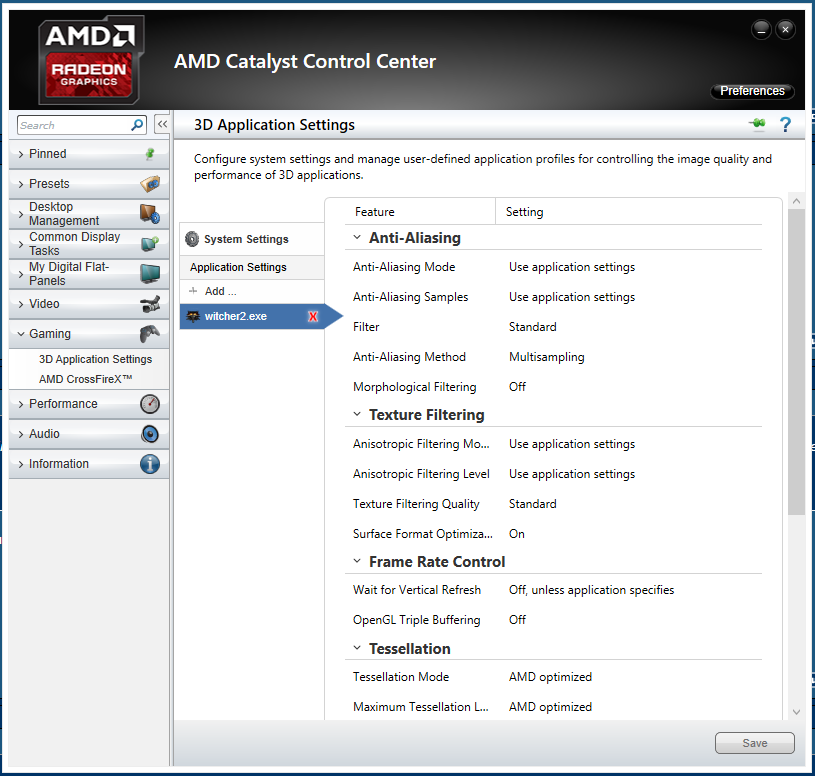The image size is (815, 776).
Task: Change Anti-Aliasing Method Multisampling value
Action: pos(546,357)
